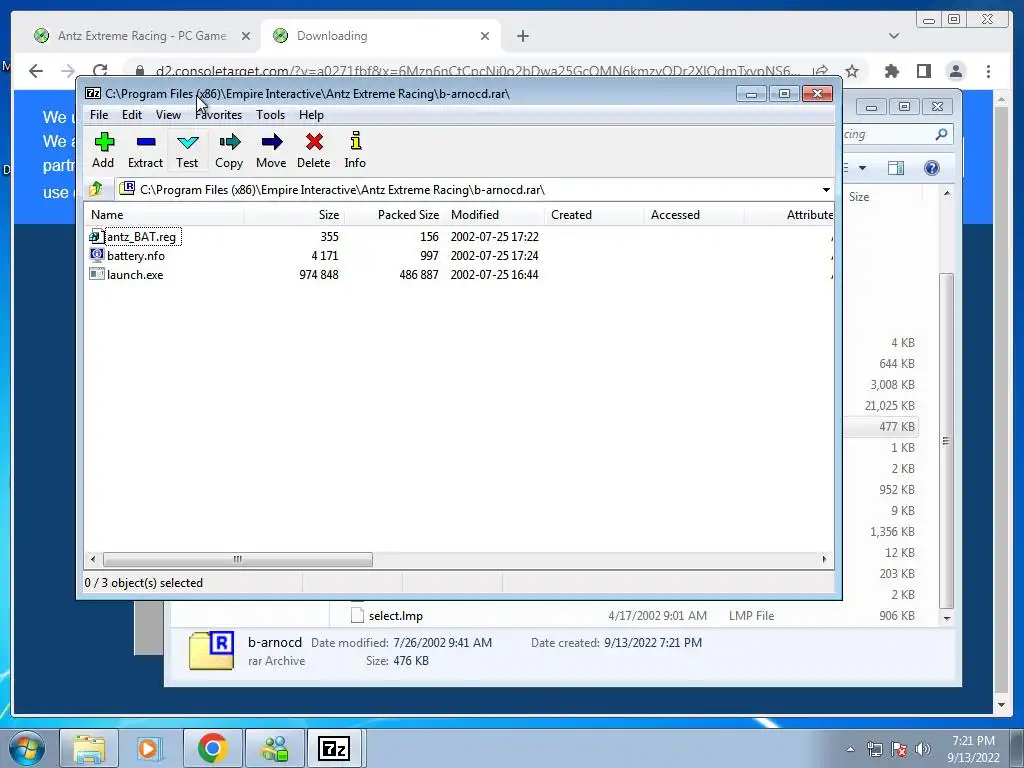Open the Action Center flag icon
The image size is (1024, 768).
[x=899, y=749]
